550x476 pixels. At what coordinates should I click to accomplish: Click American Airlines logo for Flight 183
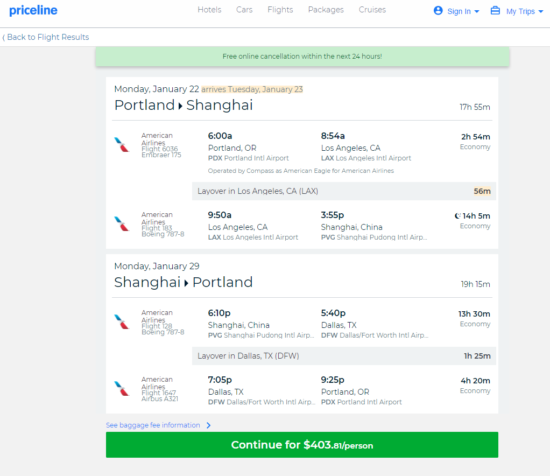click(122, 224)
